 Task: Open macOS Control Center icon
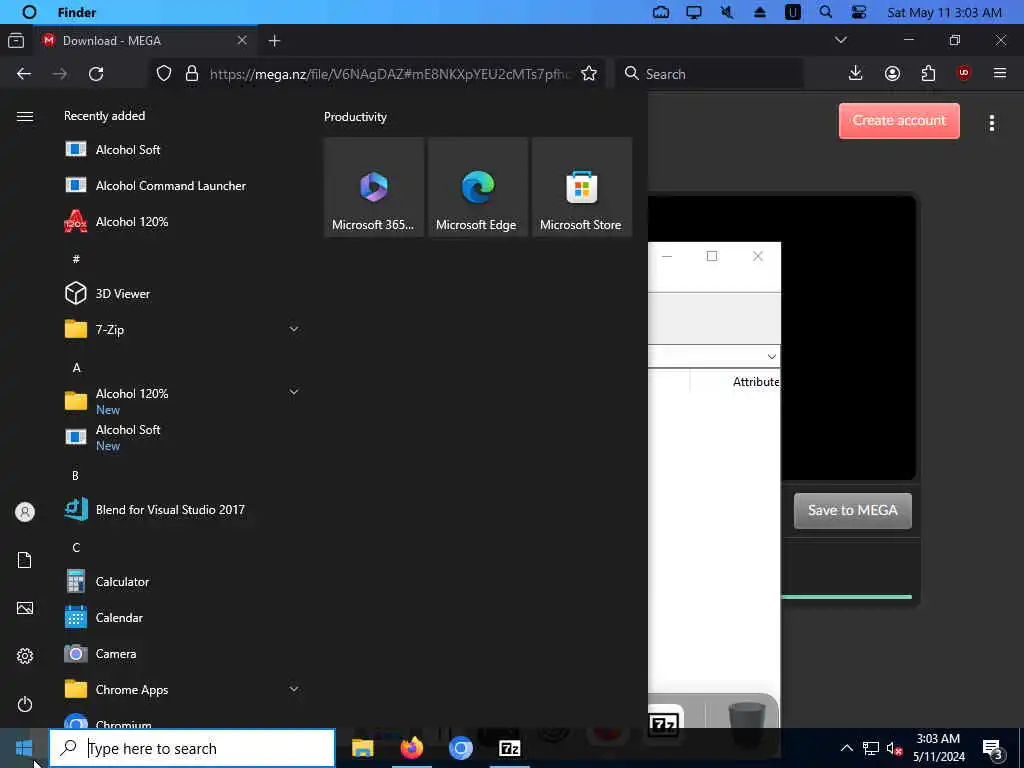[858, 12]
